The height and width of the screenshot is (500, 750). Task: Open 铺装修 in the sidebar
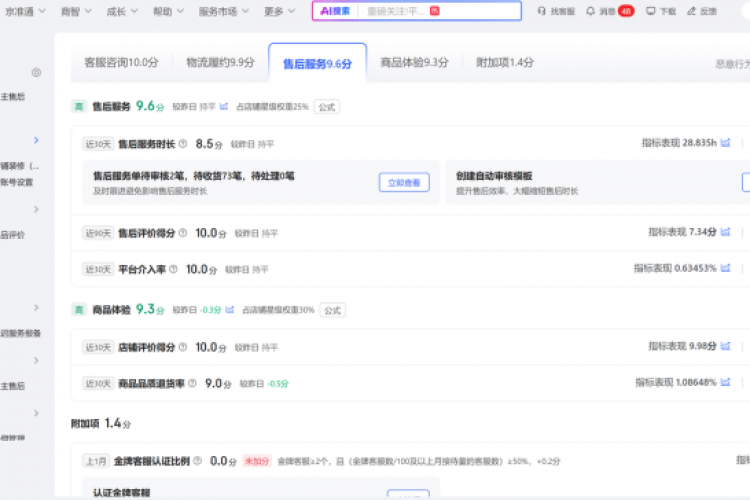20,166
